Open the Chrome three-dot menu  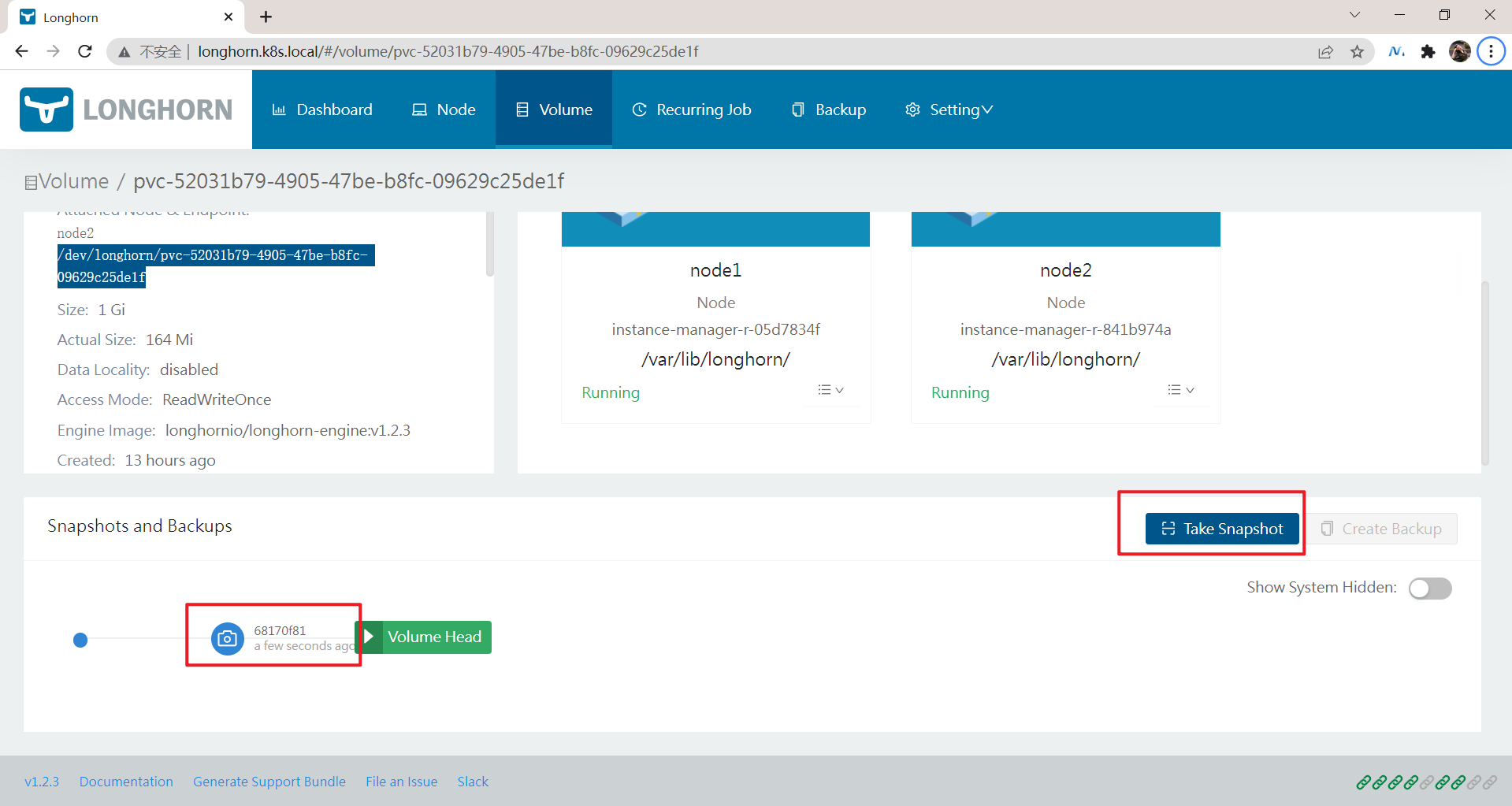click(x=1491, y=51)
